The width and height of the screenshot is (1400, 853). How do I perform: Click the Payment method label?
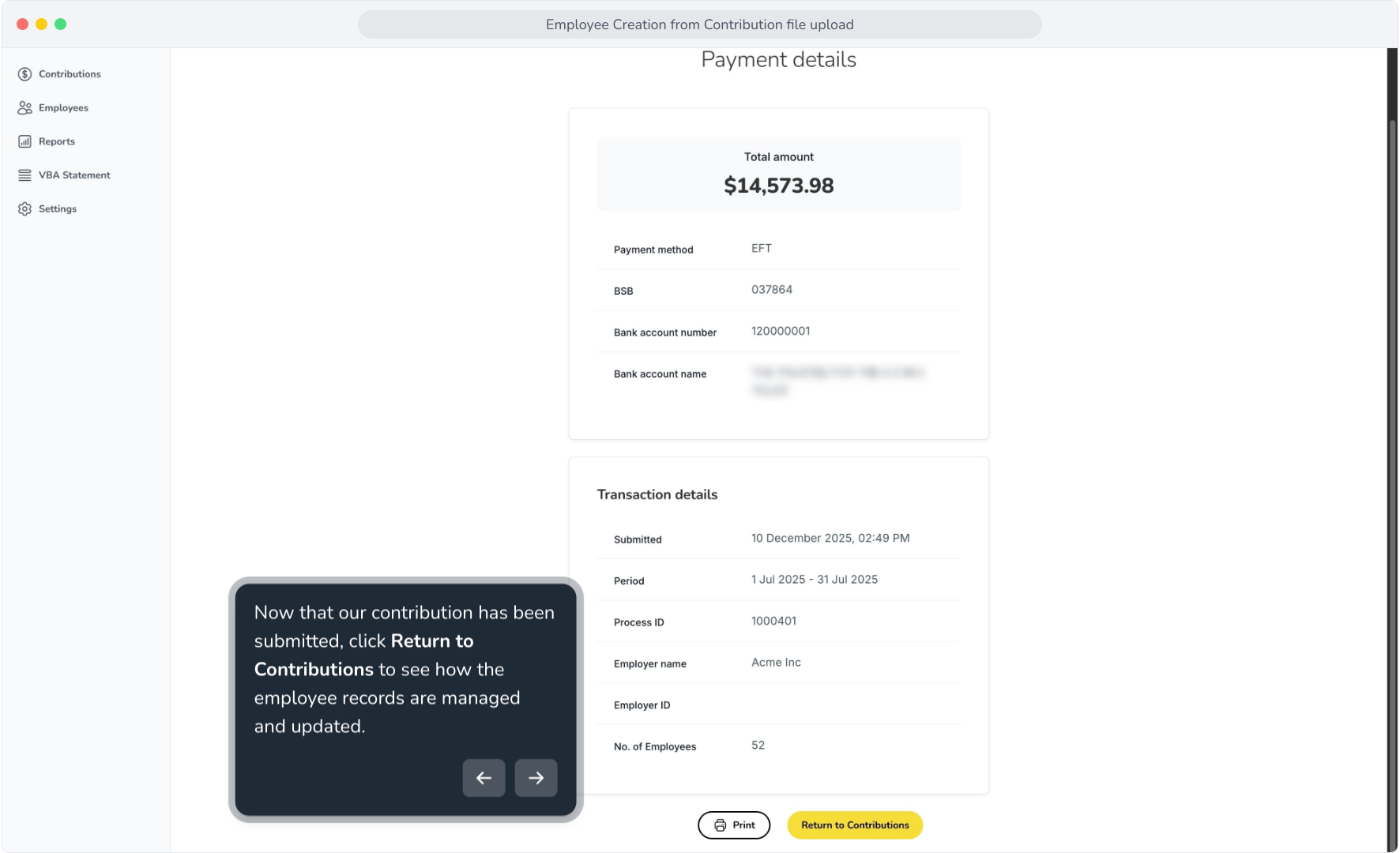coord(653,250)
